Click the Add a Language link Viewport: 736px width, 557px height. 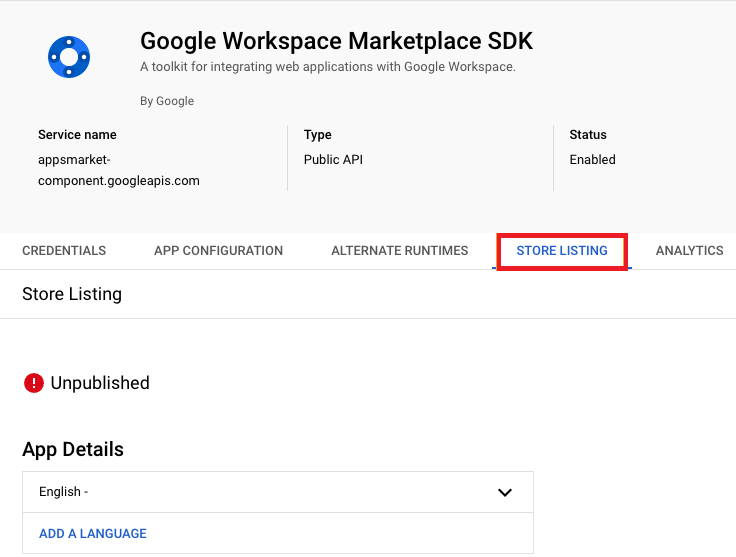tap(92, 534)
